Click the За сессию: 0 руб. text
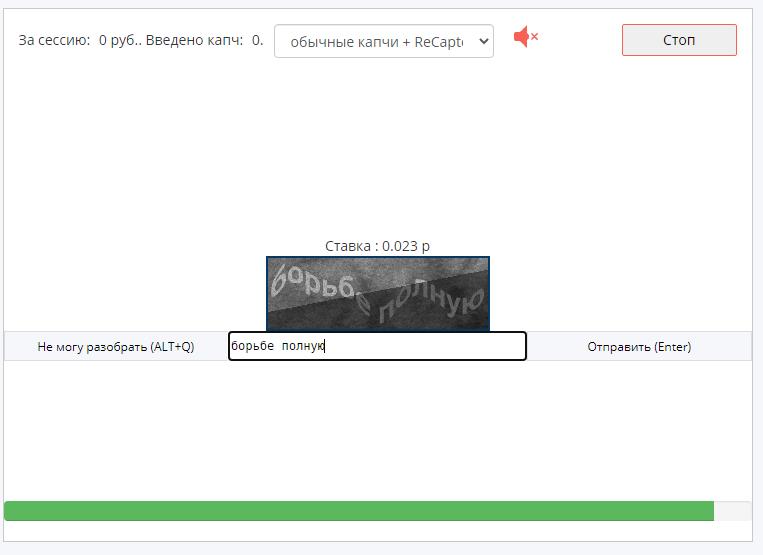This screenshot has width=763, height=555. (79, 40)
